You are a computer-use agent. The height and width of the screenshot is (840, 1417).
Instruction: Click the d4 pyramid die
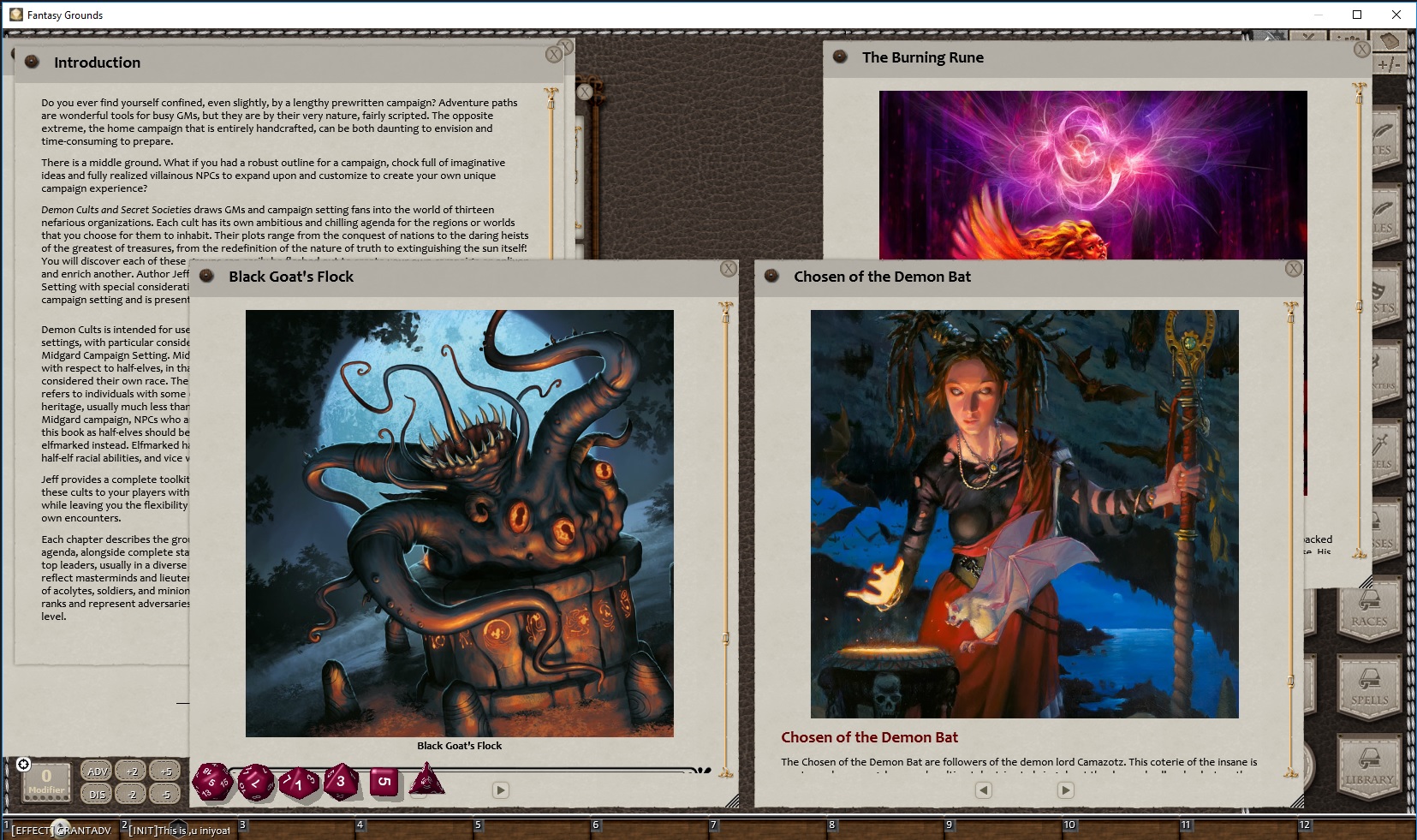click(x=426, y=780)
